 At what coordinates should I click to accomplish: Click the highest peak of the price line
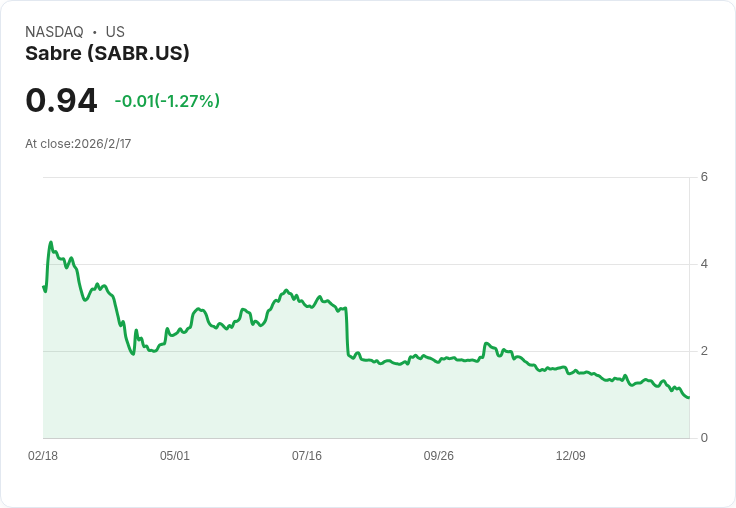[50, 242]
